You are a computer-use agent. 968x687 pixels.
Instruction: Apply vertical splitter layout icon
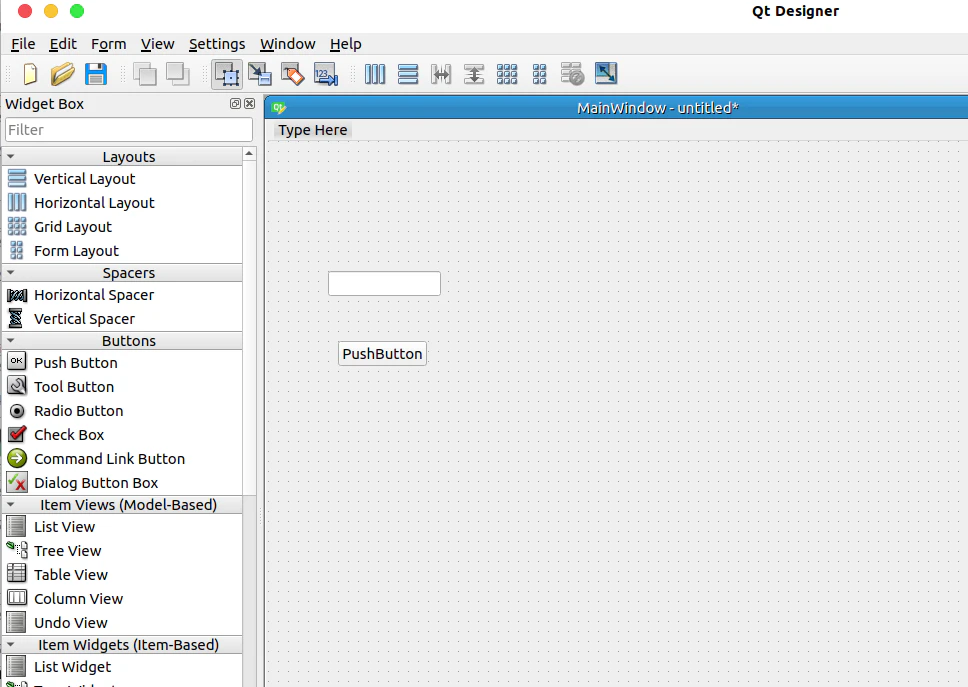click(474, 74)
